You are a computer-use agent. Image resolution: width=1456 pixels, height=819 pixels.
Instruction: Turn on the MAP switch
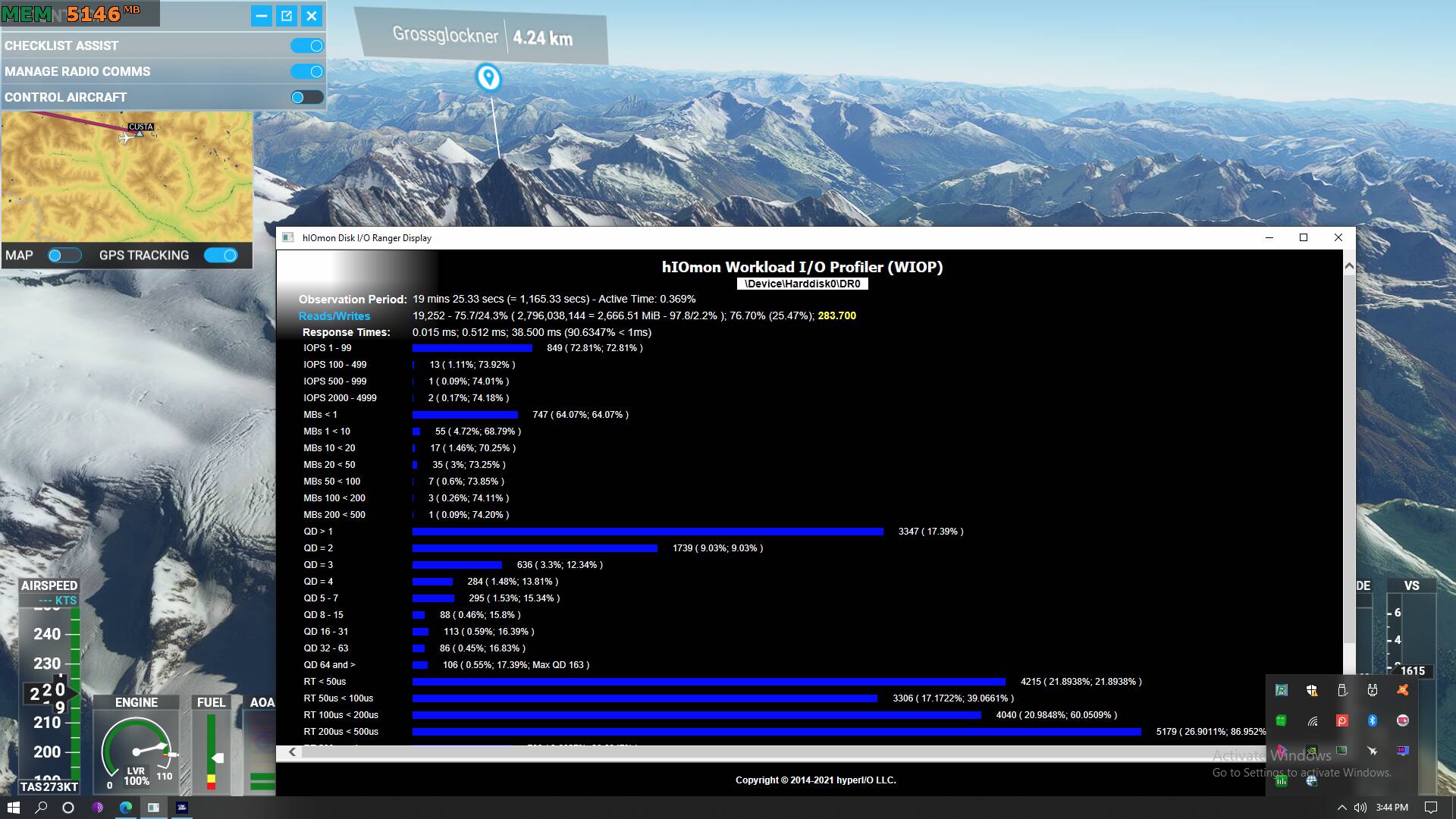coord(64,256)
